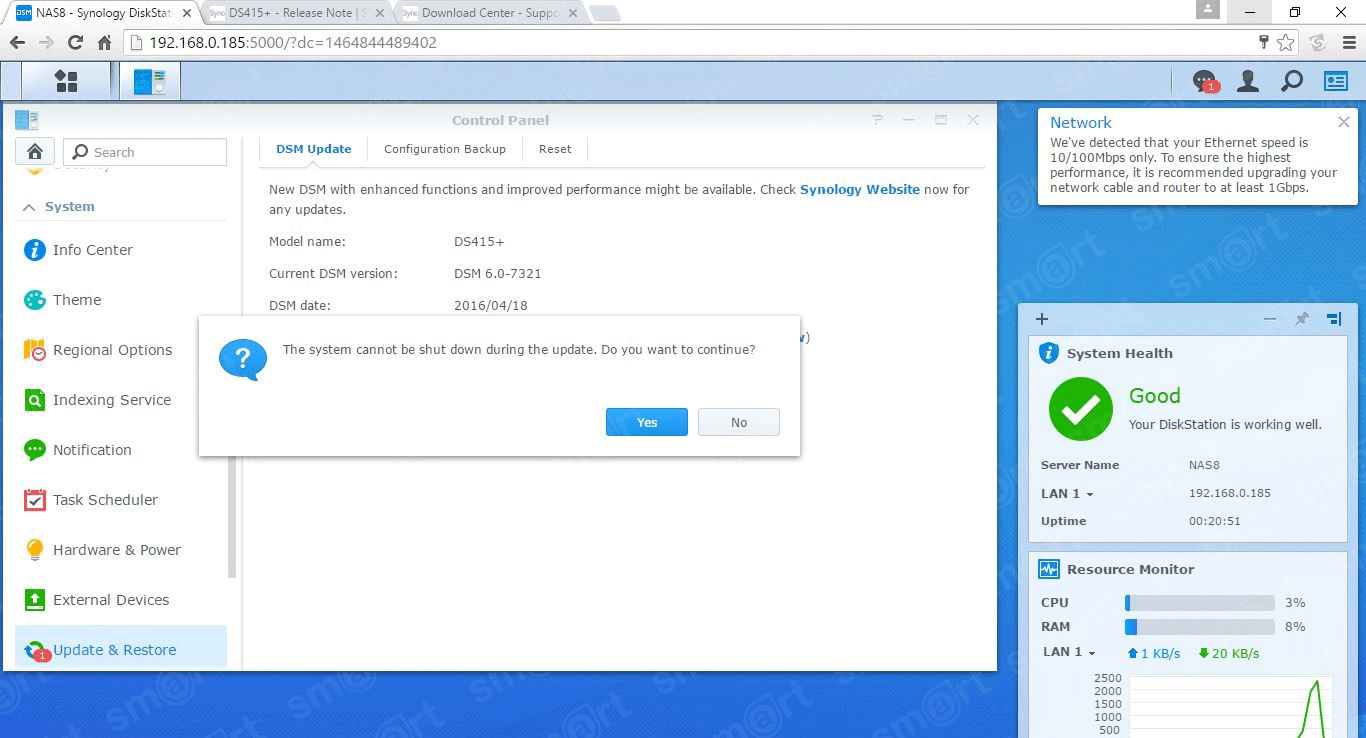Click the Control Panel help question mark
The image size is (1366, 738).
coord(877,120)
